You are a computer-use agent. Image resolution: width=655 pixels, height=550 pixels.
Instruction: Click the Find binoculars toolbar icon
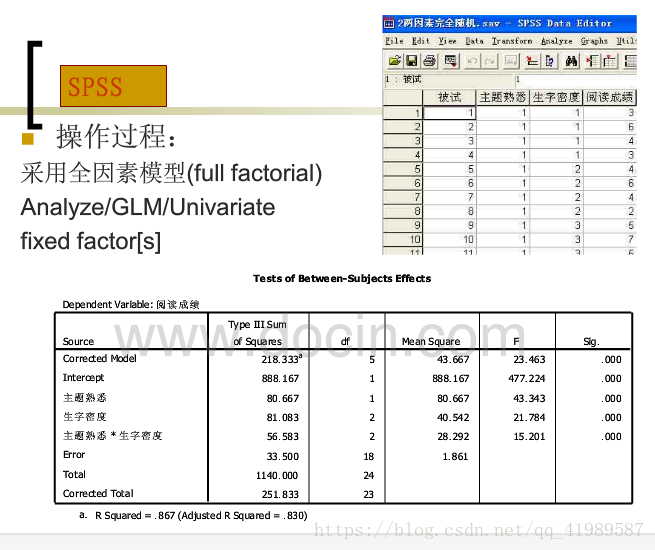[571, 61]
